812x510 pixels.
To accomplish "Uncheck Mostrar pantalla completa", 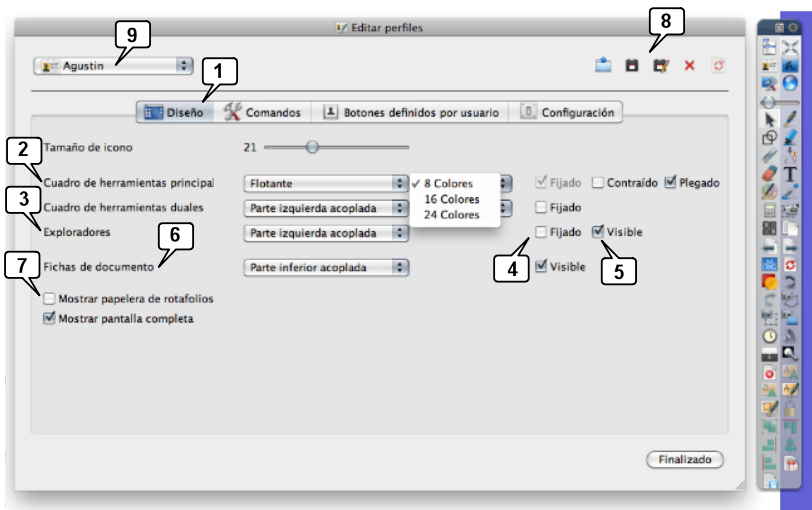I will click(x=49, y=319).
